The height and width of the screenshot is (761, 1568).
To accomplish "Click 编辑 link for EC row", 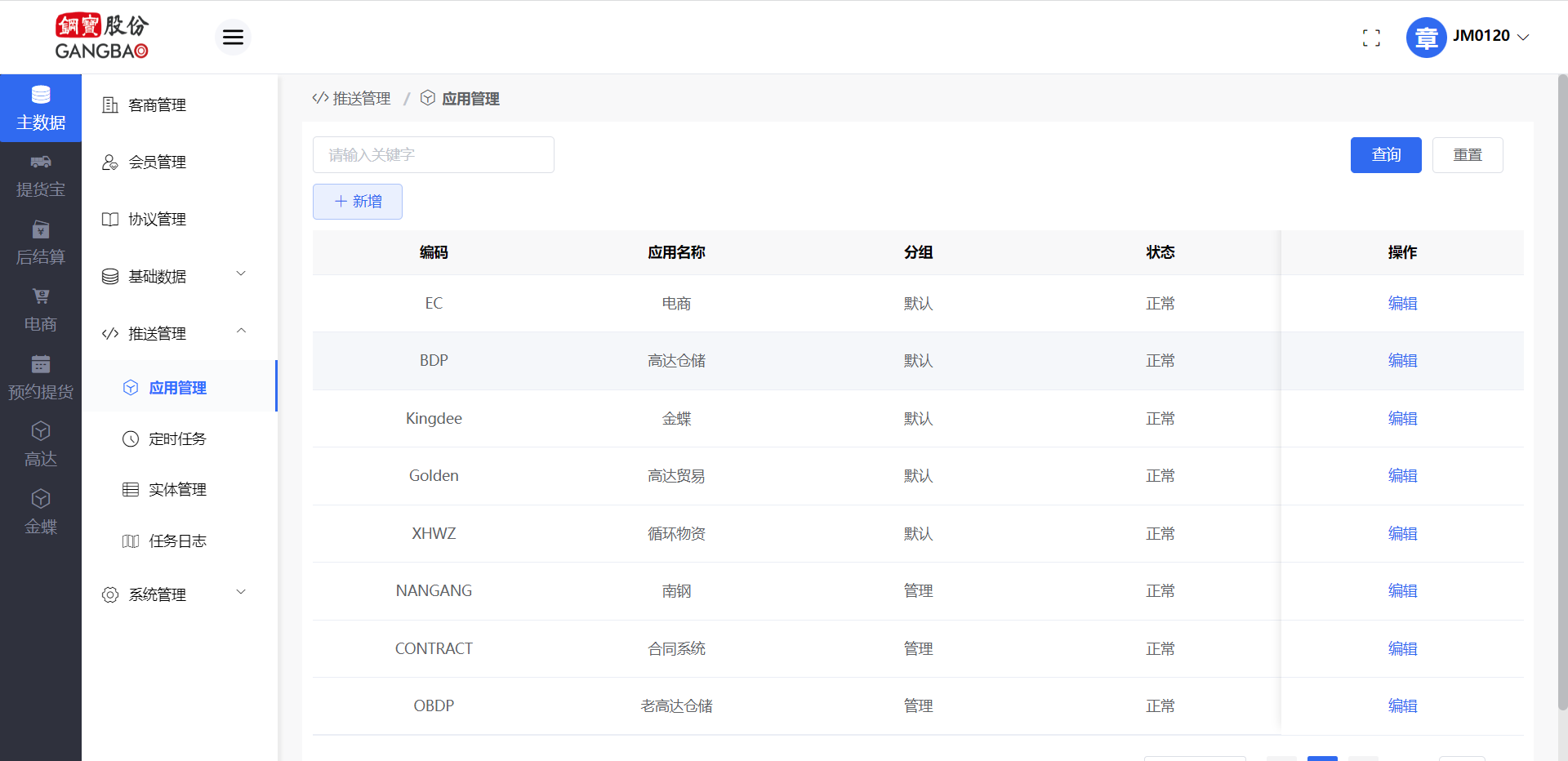I will pyautogui.click(x=1402, y=303).
